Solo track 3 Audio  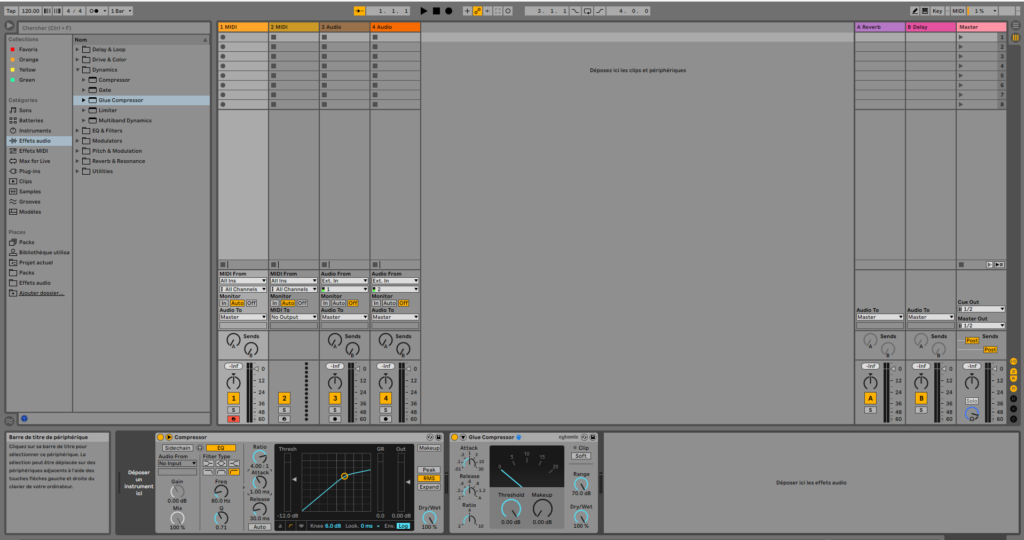coord(335,410)
